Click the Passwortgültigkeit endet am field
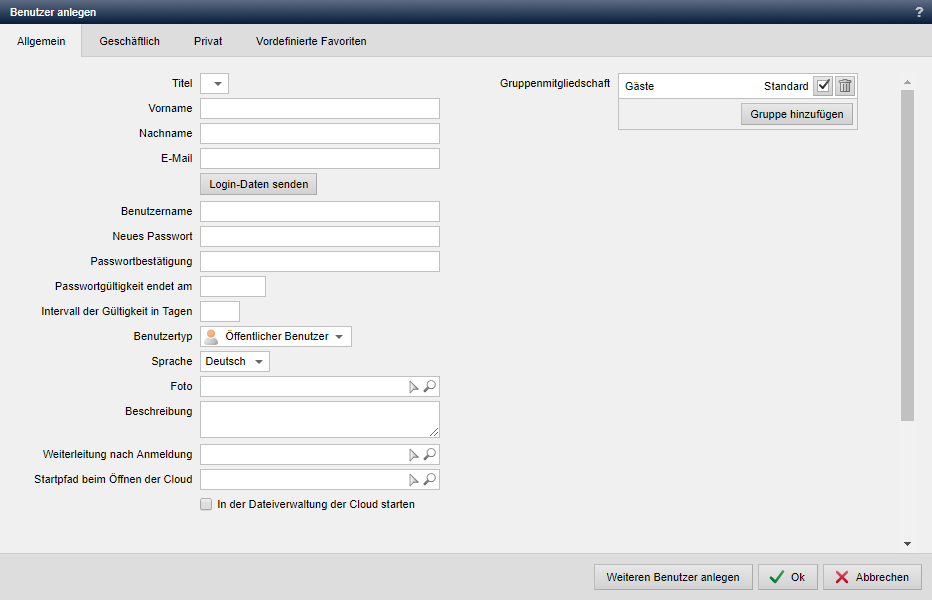 tap(233, 287)
